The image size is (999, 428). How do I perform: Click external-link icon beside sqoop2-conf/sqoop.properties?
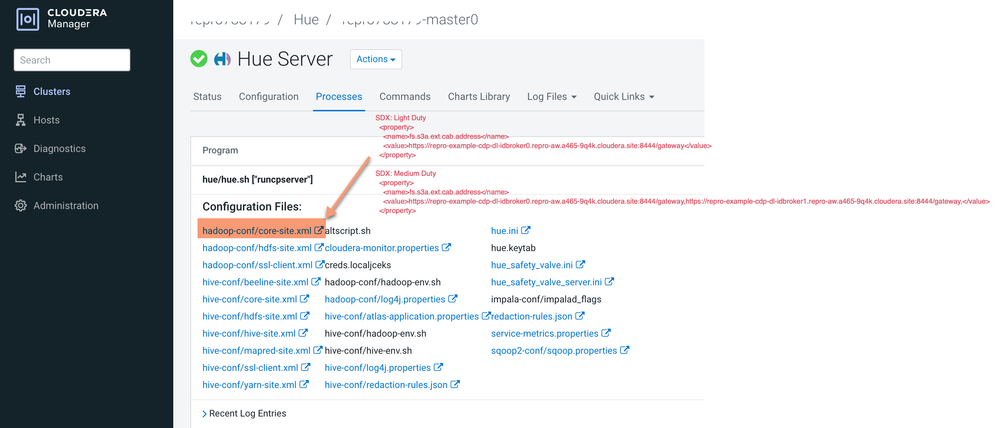click(x=625, y=350)
